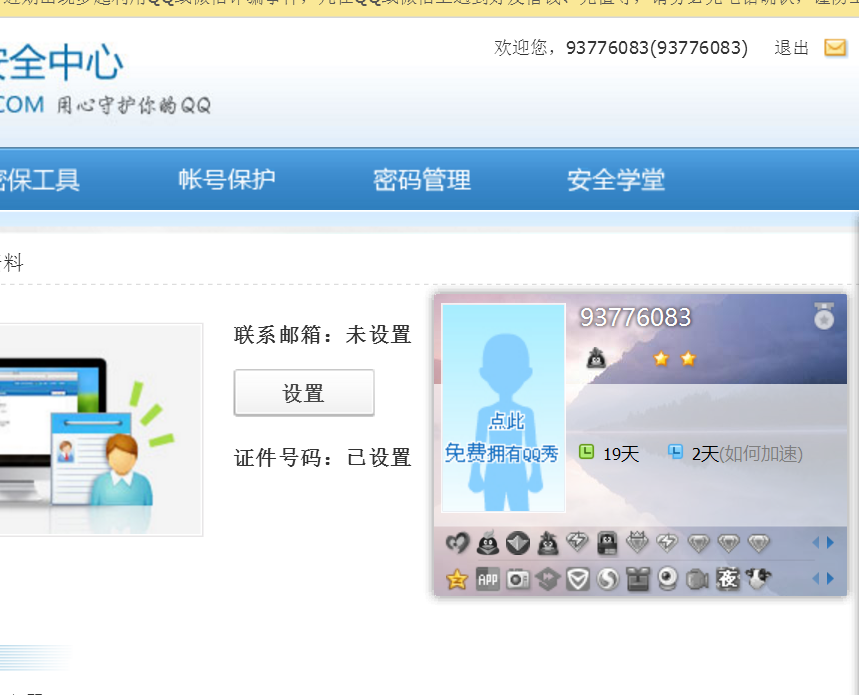The height and width of the screenshot is (695, 859).
Task: Go to the 安全学堂 tab
Action: (x=616, y=180)
